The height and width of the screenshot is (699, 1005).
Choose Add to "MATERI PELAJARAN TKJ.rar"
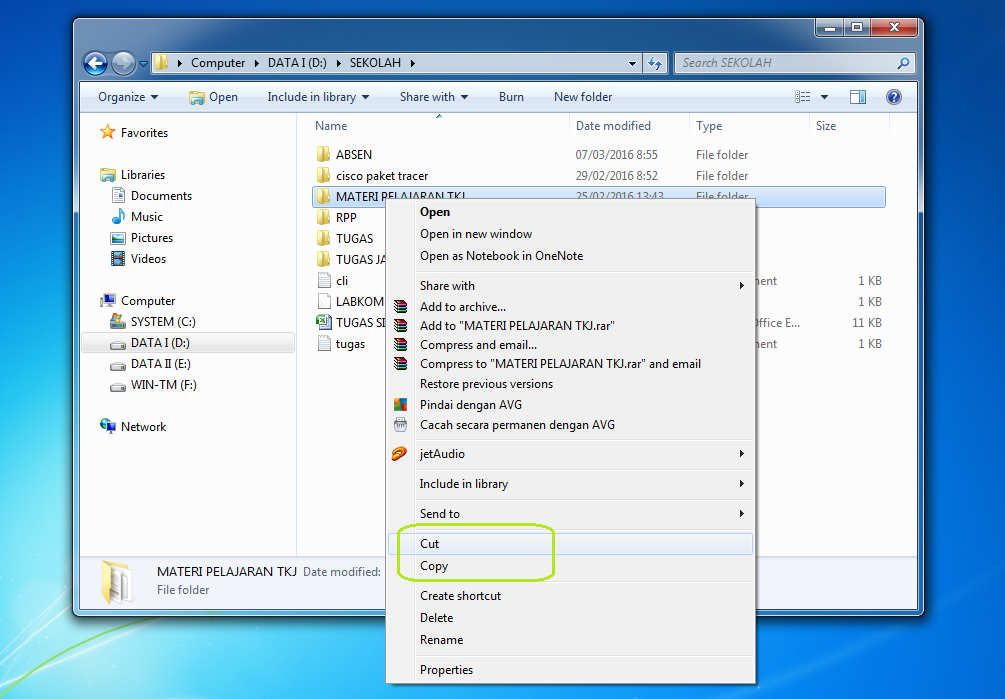pyautogui.click(x=570, y=325)
